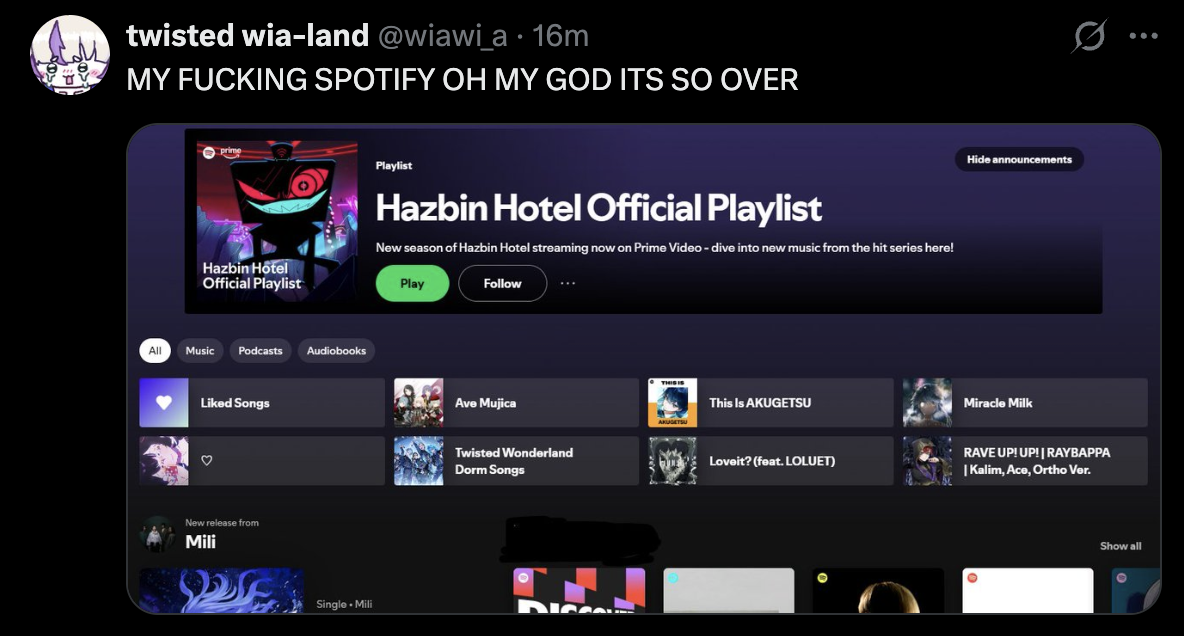Open the twisted wia-land profile avatar

[x=69, y=54]
